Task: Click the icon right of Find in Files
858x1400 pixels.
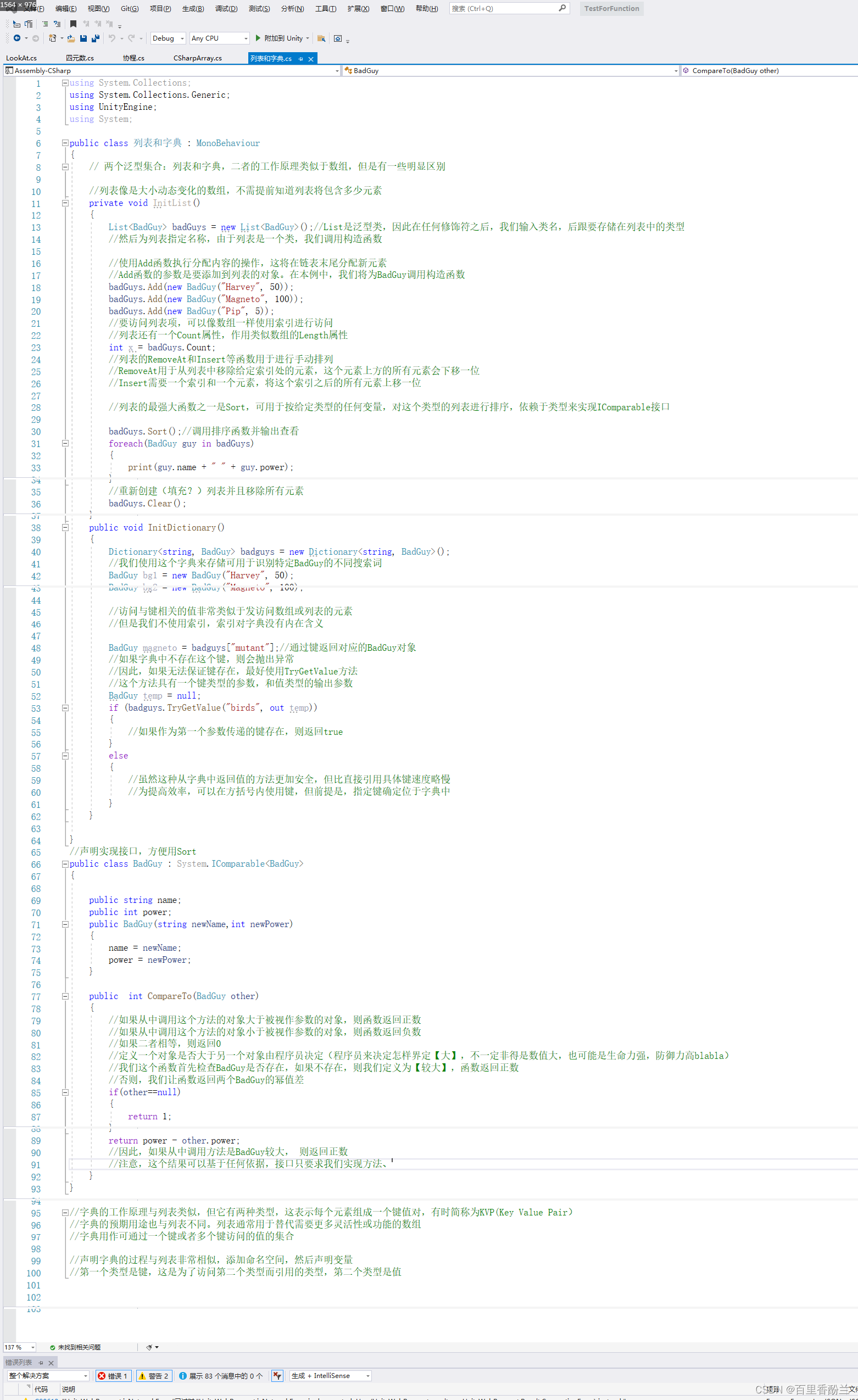Action: click(337, 38)
